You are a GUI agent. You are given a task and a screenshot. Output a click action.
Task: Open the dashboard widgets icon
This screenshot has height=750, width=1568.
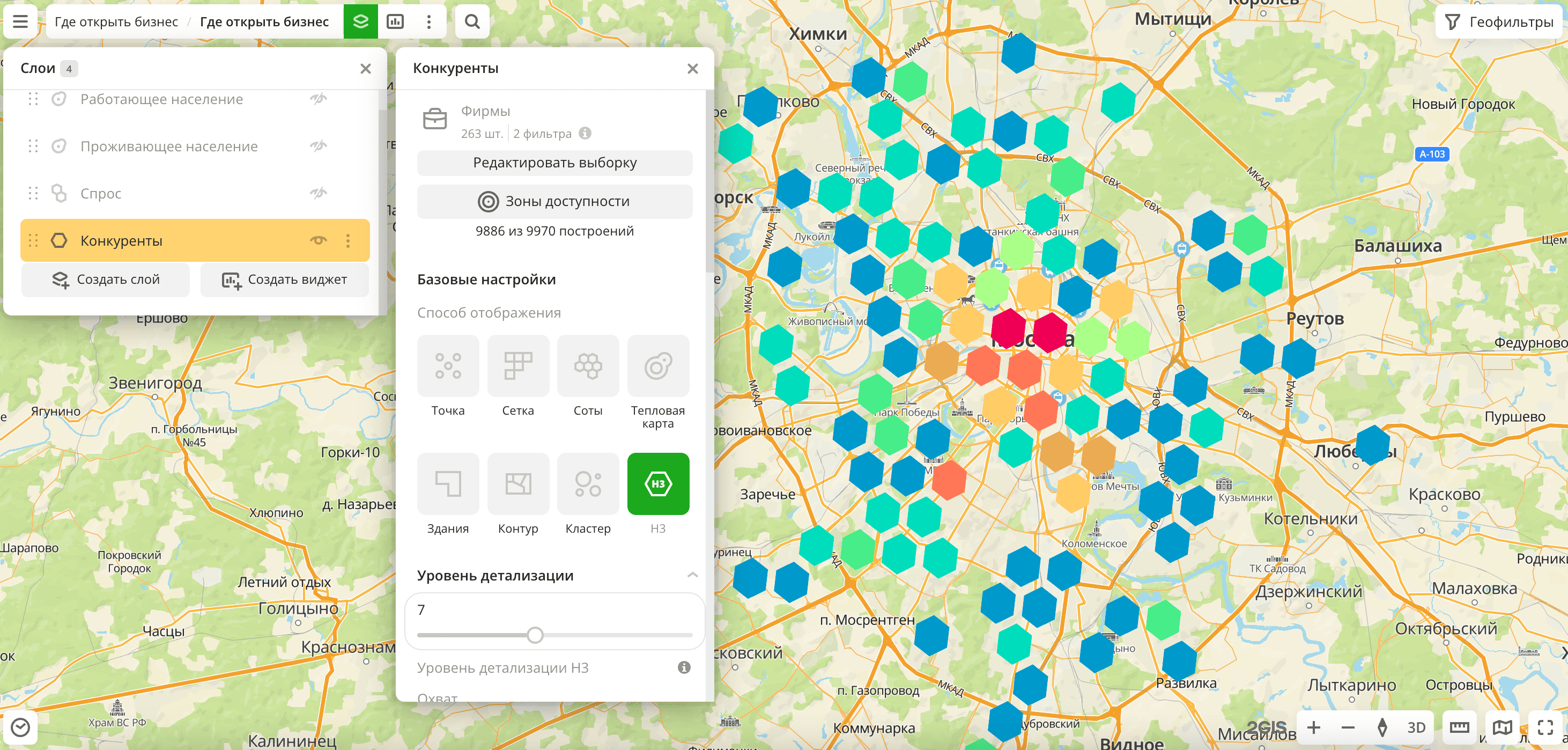pos(395,22)
